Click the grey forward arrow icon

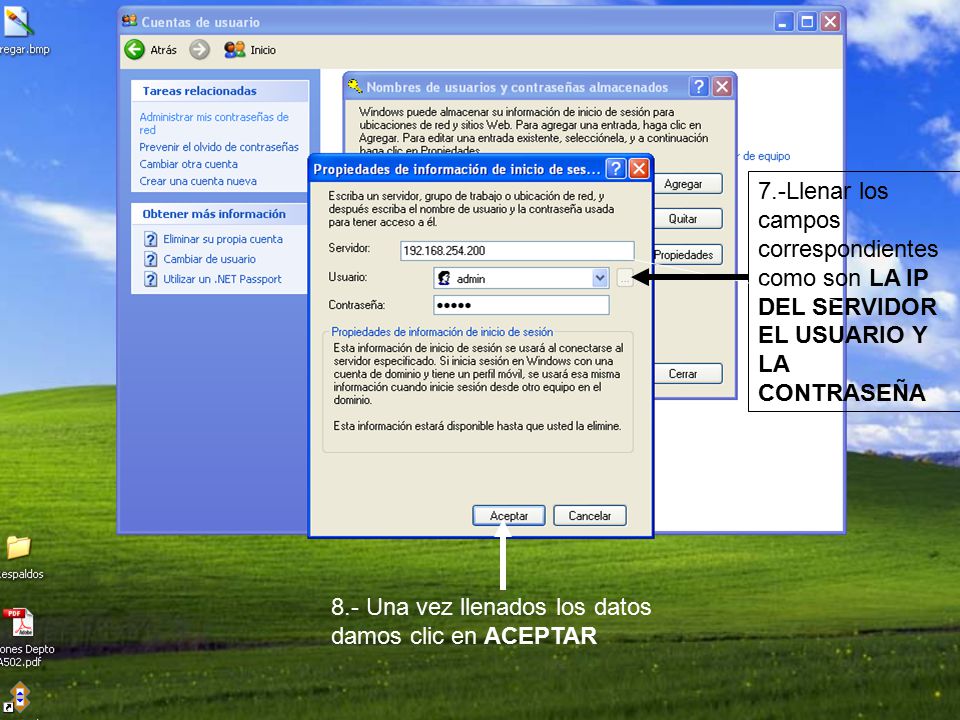tap(199, 50)
